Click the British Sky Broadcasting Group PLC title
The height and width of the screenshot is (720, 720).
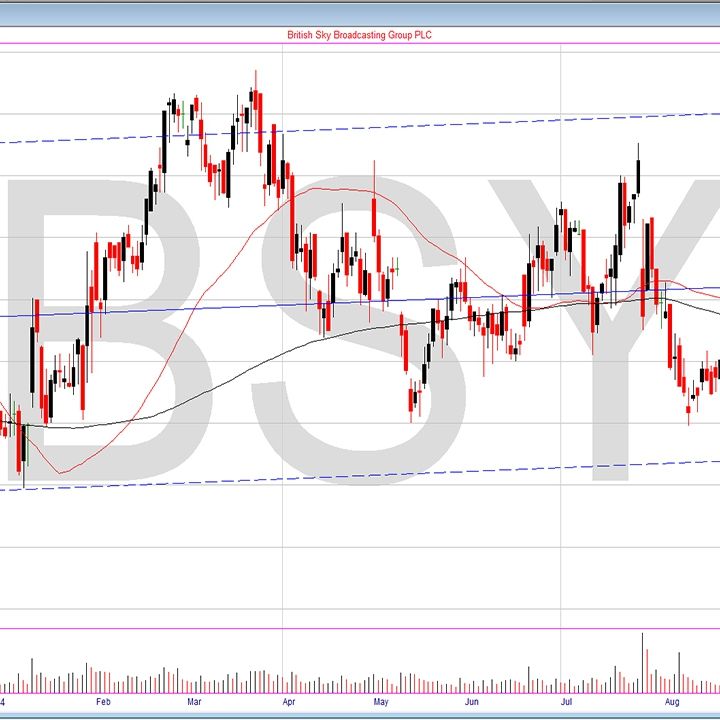pyautogui.click(x=359, y=35)
